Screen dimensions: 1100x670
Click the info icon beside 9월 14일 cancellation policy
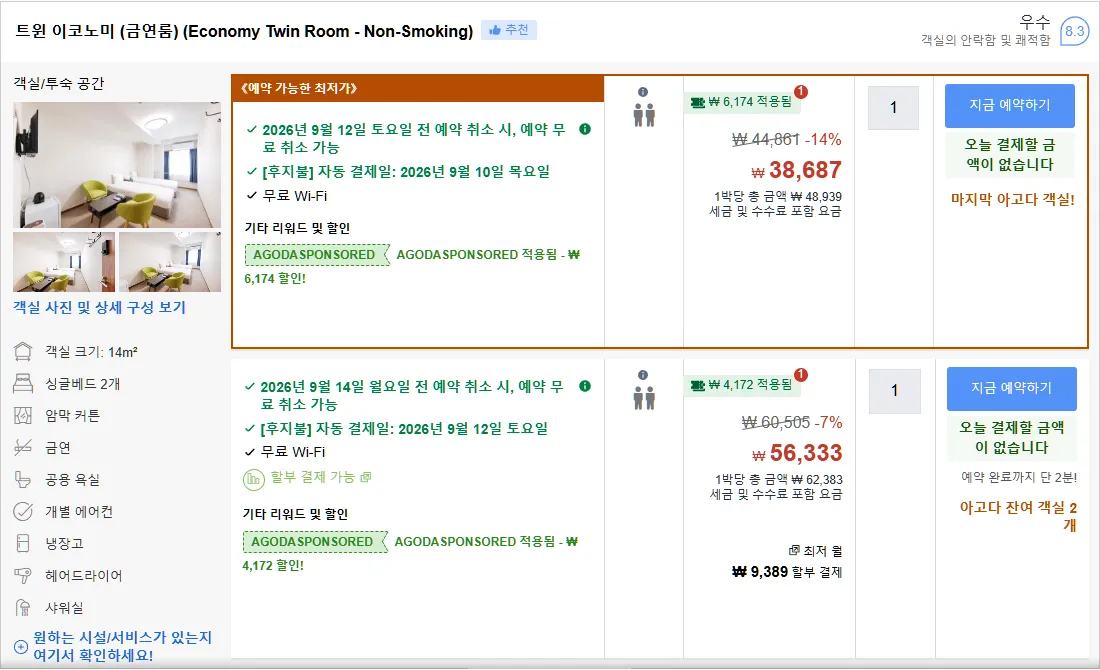(x=585, y=386)
